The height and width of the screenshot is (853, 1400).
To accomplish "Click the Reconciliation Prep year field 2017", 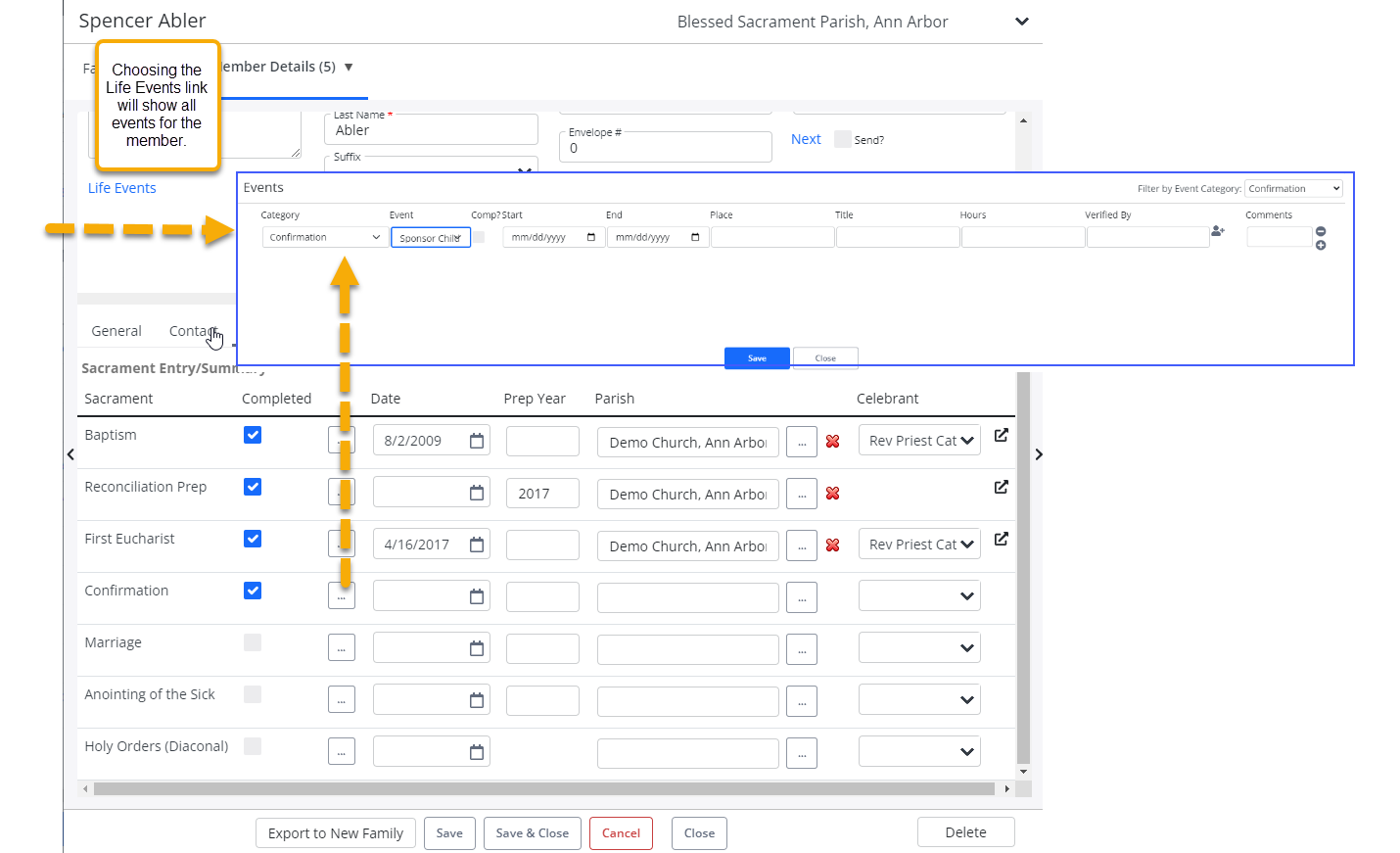I will (542, 494).
